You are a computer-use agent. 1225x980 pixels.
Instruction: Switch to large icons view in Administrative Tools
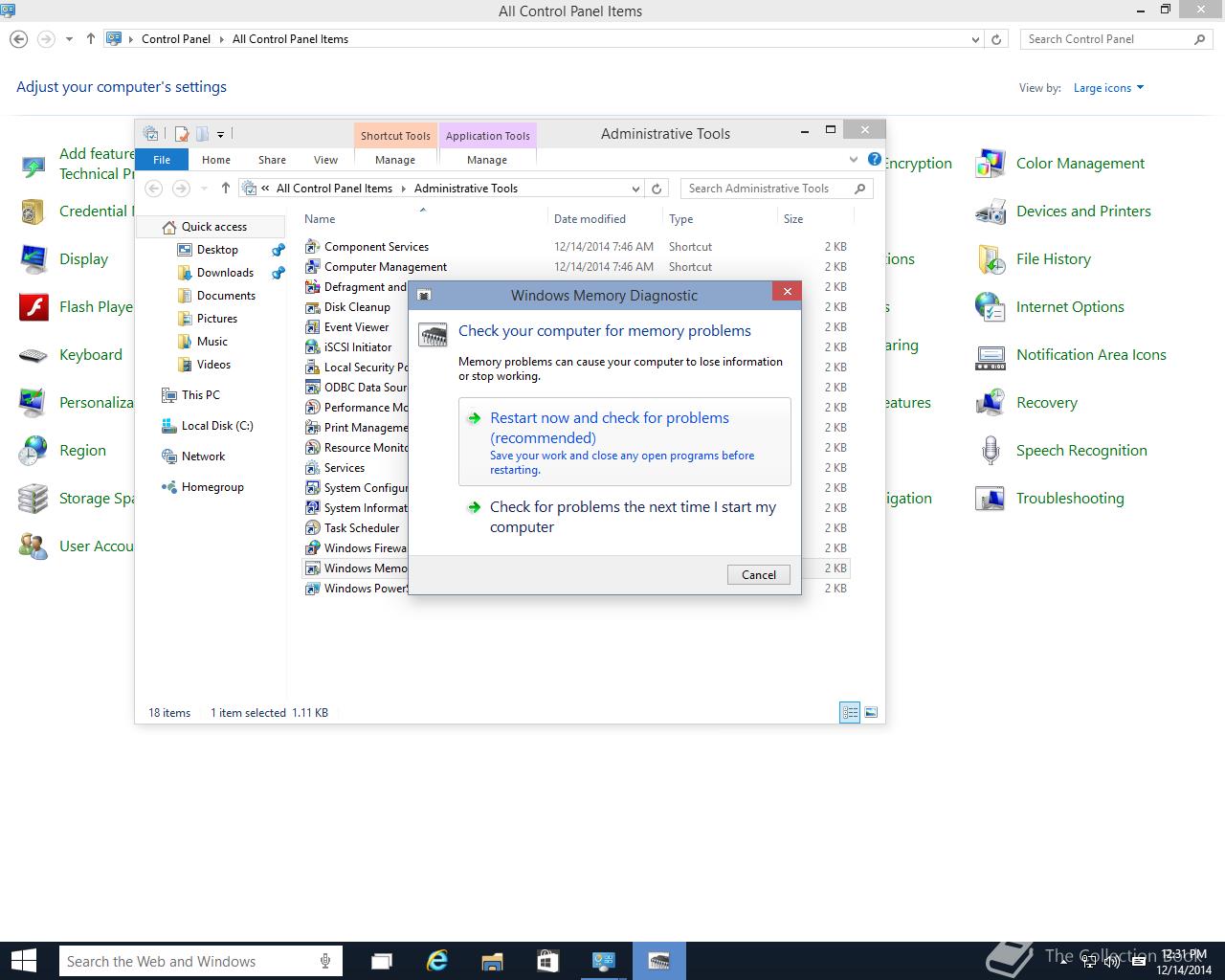[871, 712]
